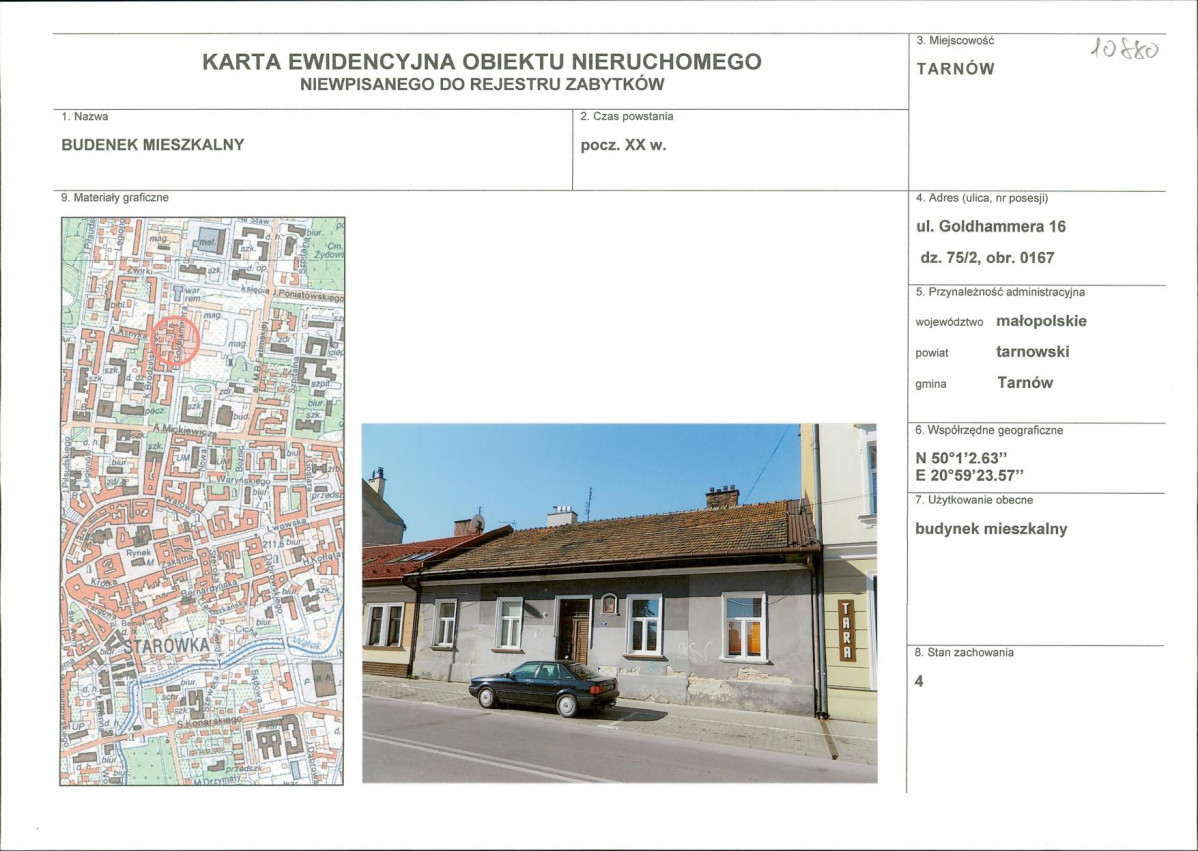Viewport: 1198px width, 851px height.
Task: Select the gmina value "Tarnów"
Action: (x=1025, y=383)
